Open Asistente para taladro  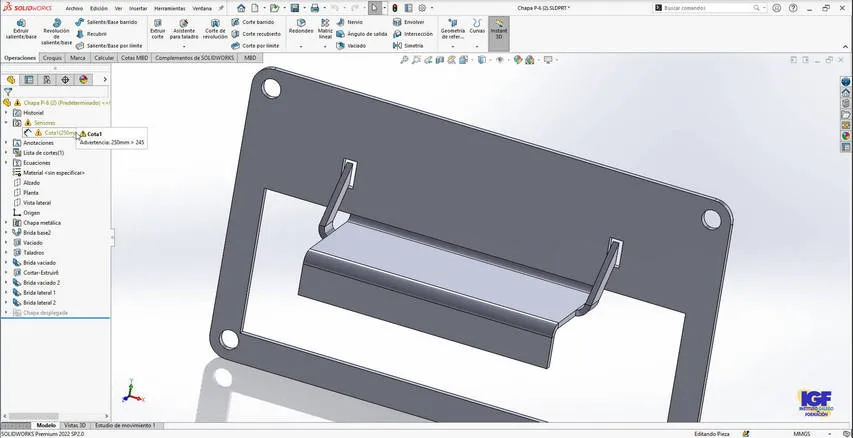pos(184,29)
